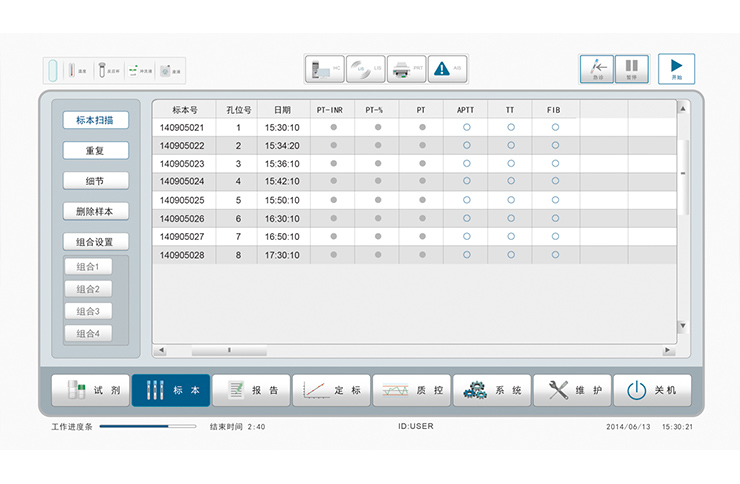740x484 pixels.
Task: Select the 组合1 preset
Action: click(88, 267)
